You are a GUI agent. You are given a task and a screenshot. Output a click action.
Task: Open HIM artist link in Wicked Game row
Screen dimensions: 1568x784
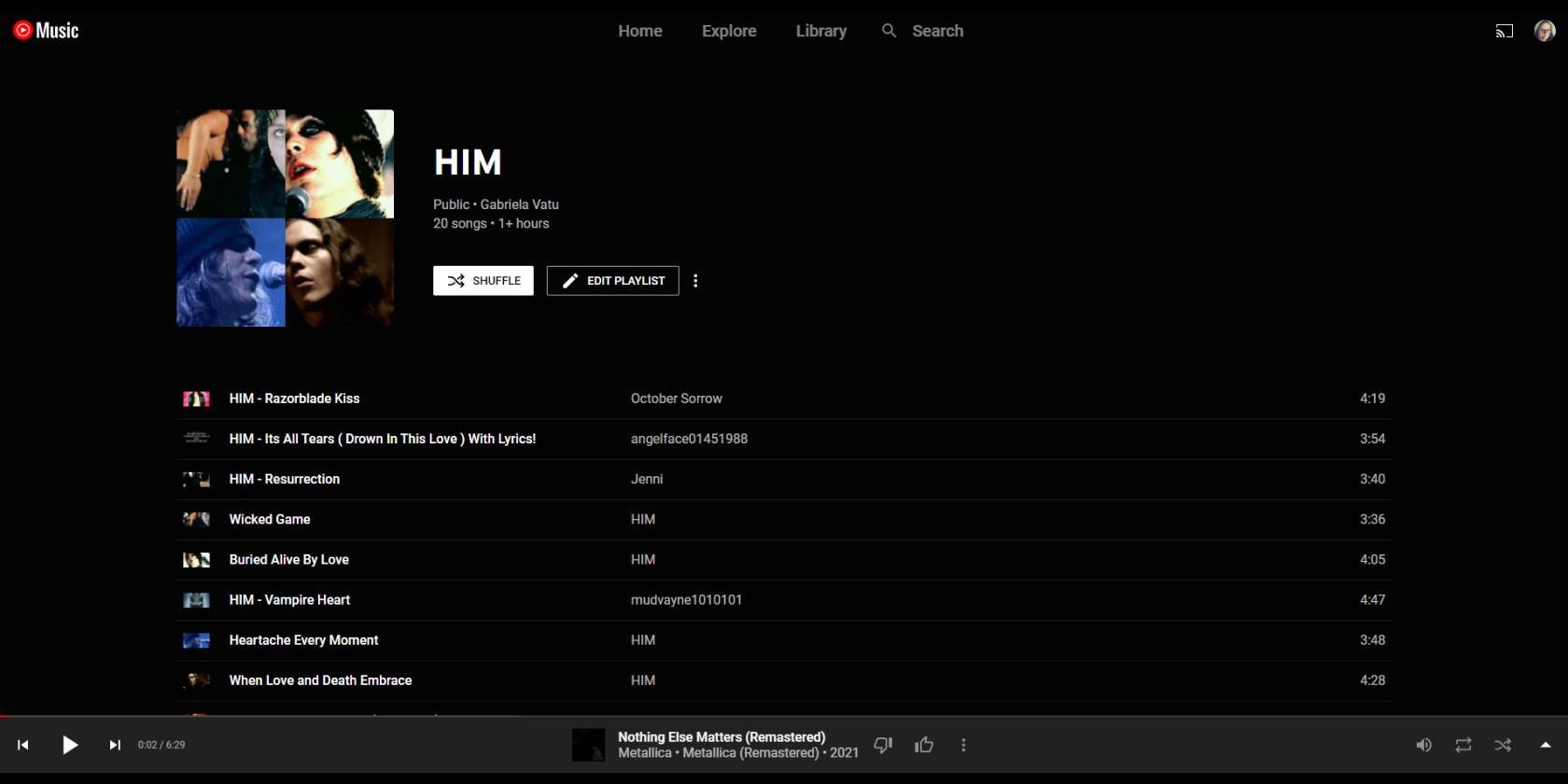pos(643,519)
